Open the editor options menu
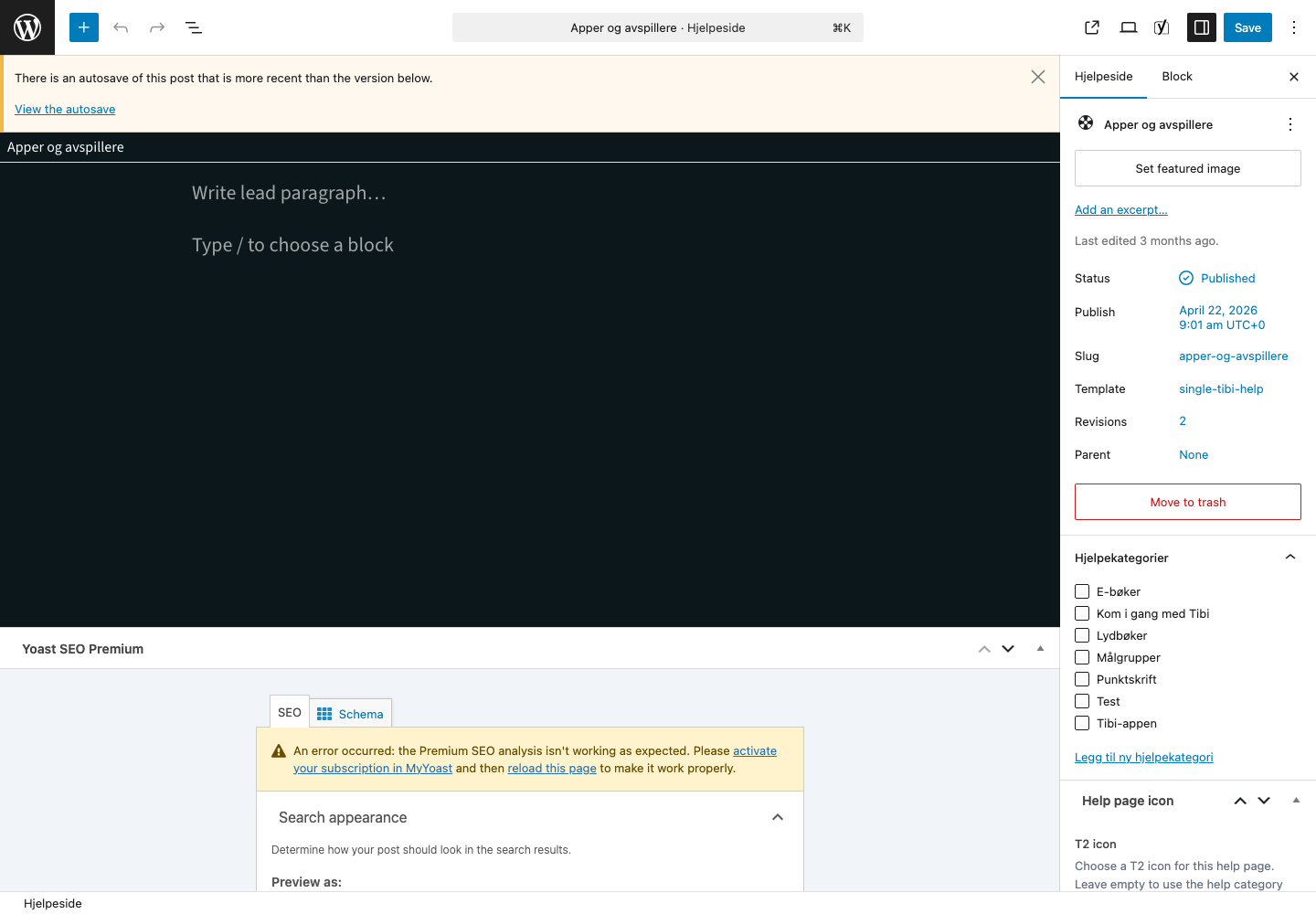 1294,27
